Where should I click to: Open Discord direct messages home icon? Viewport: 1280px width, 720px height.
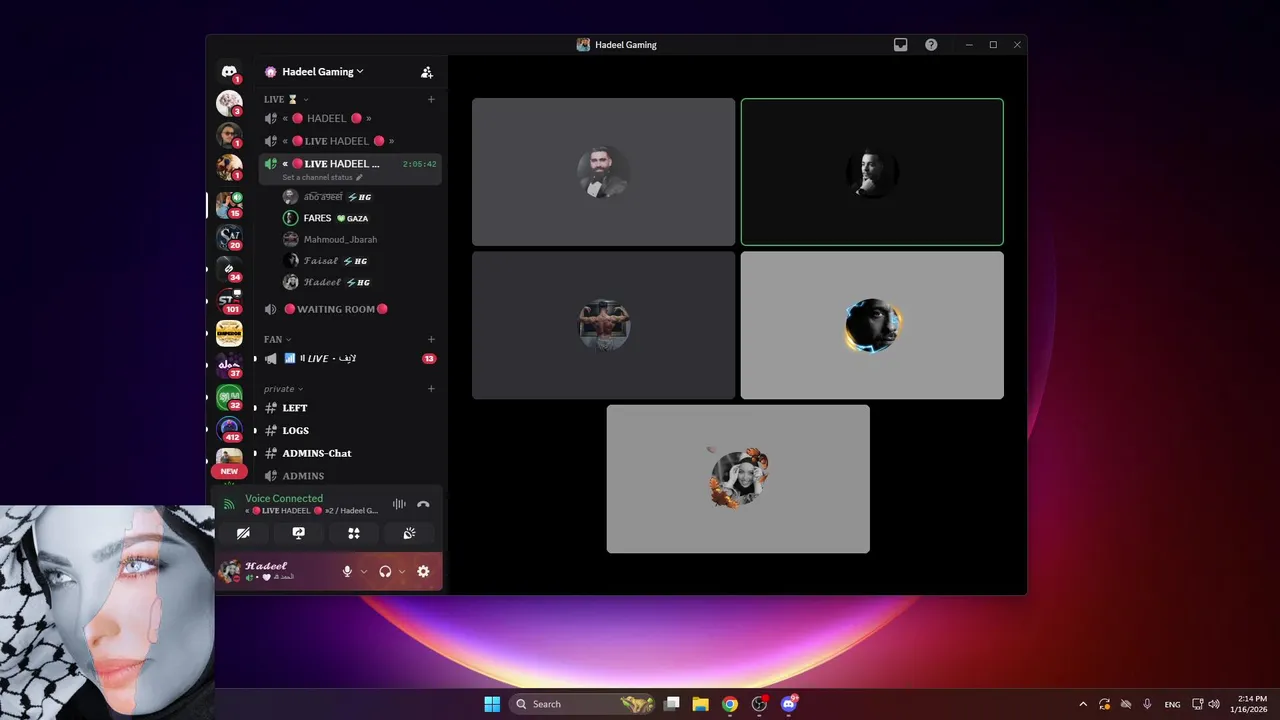point(229,72)
